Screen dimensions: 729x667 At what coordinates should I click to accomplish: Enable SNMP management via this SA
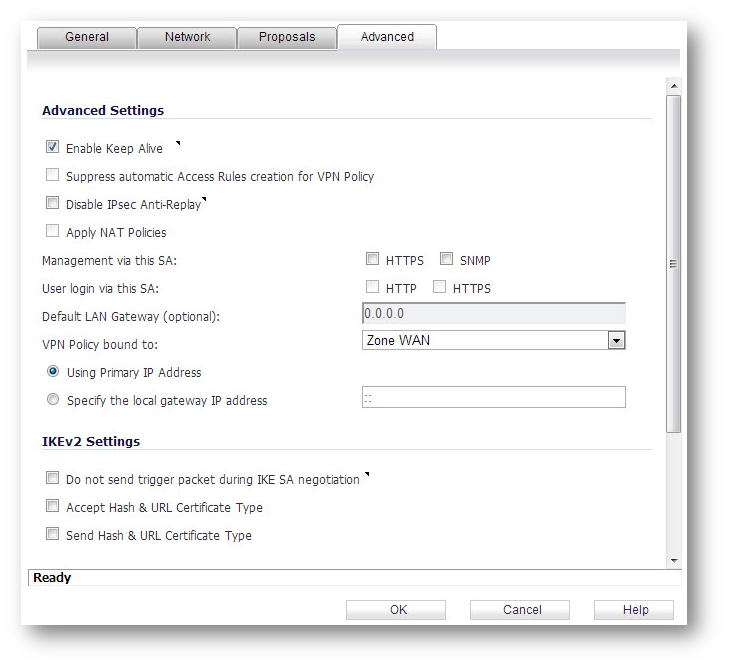[x=446, y=258]
